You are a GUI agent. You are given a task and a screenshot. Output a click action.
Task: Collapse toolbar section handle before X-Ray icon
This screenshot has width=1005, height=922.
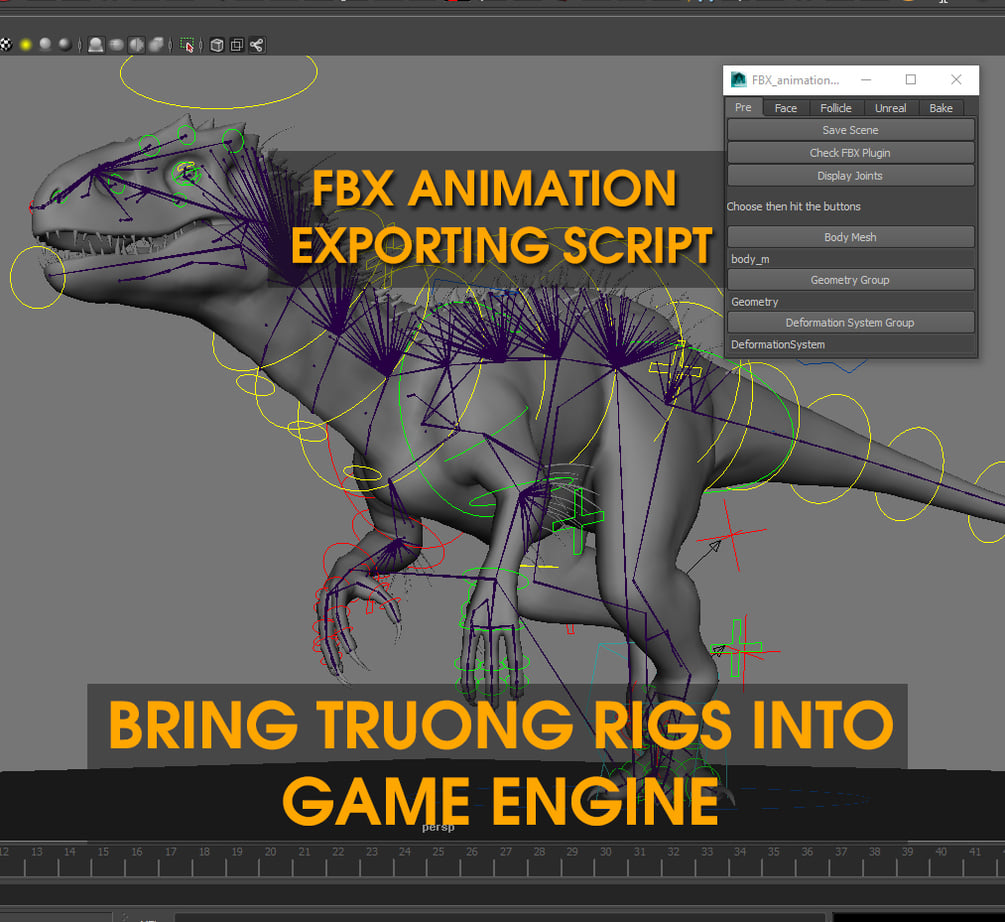(x=201, y=45)
